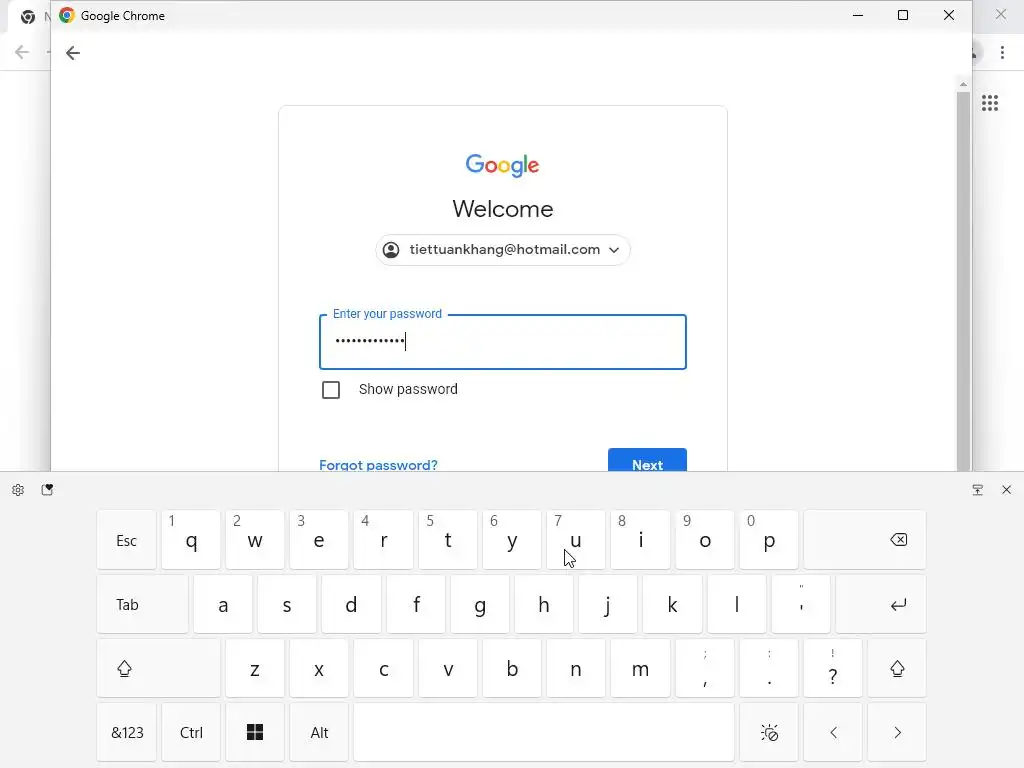Tap the u key
1024x768 pixels.
pyautogui.click(x=575, y=539)
